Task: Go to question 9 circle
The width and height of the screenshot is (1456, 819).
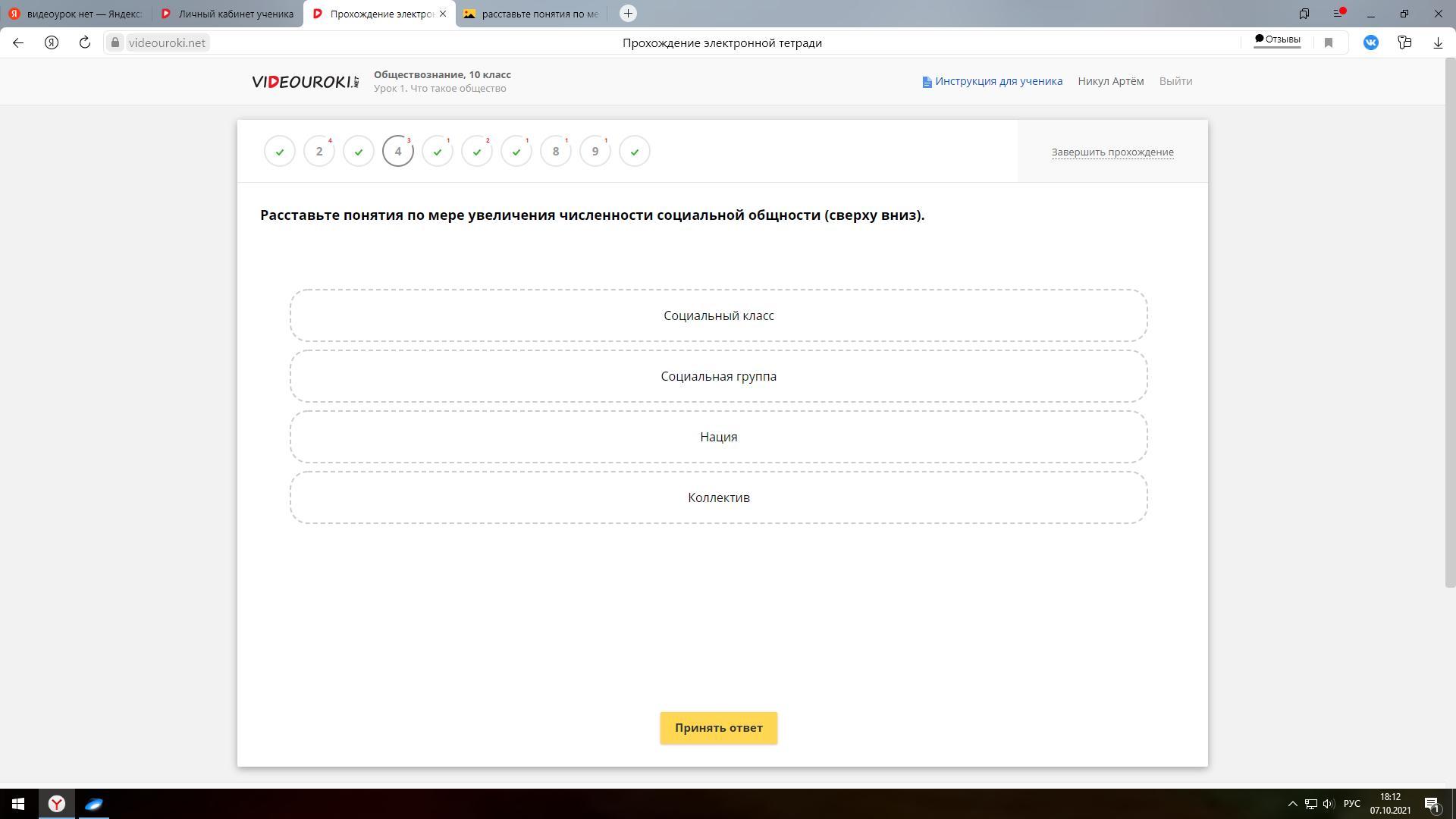Action: 595,152
